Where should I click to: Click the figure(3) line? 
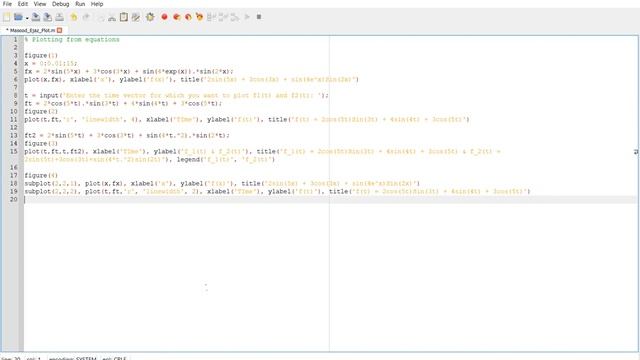pyautogui.click(x=41, y=144)
